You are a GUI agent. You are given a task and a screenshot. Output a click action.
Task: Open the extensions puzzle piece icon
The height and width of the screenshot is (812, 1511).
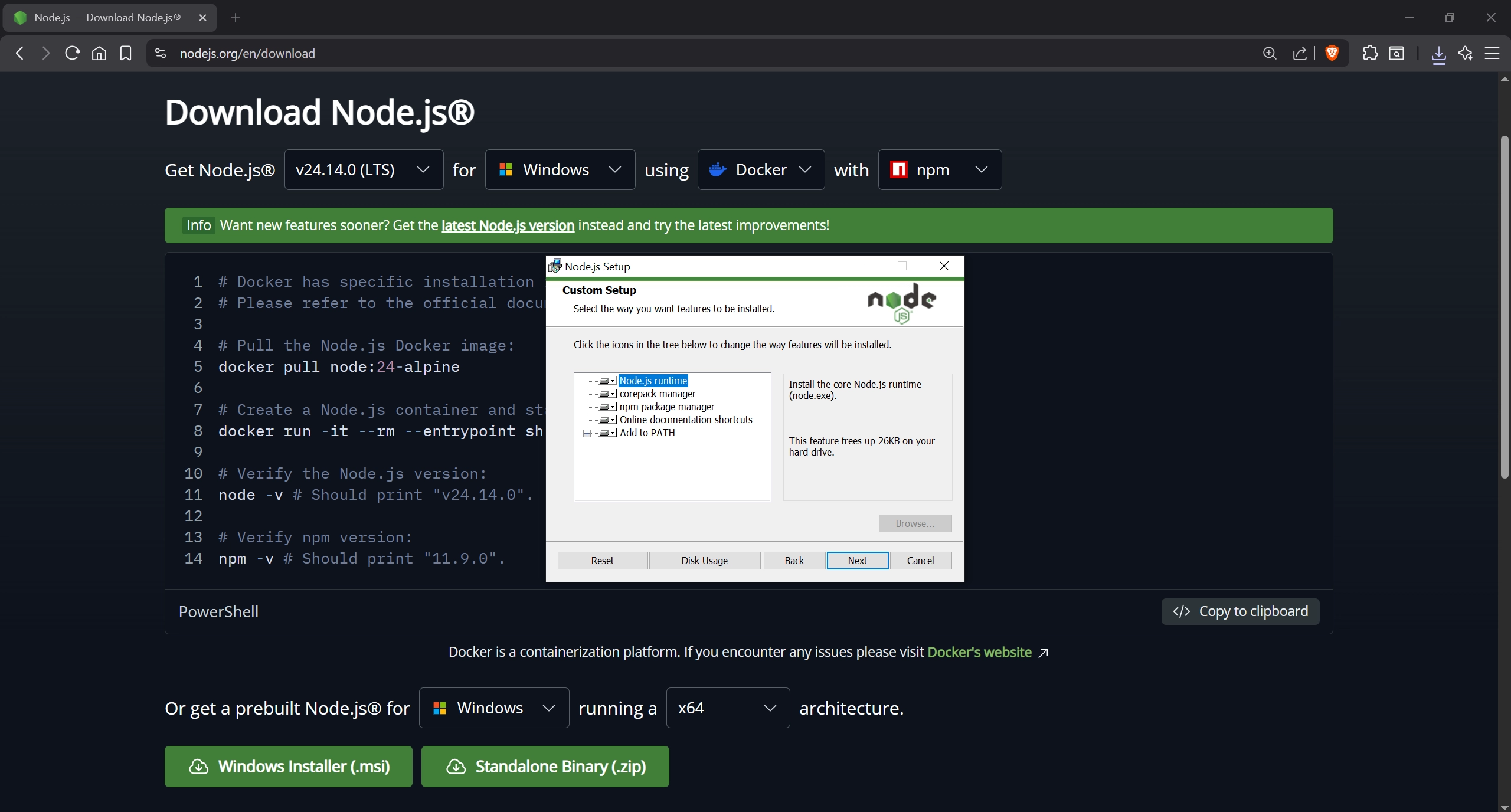click(1370, 53)
